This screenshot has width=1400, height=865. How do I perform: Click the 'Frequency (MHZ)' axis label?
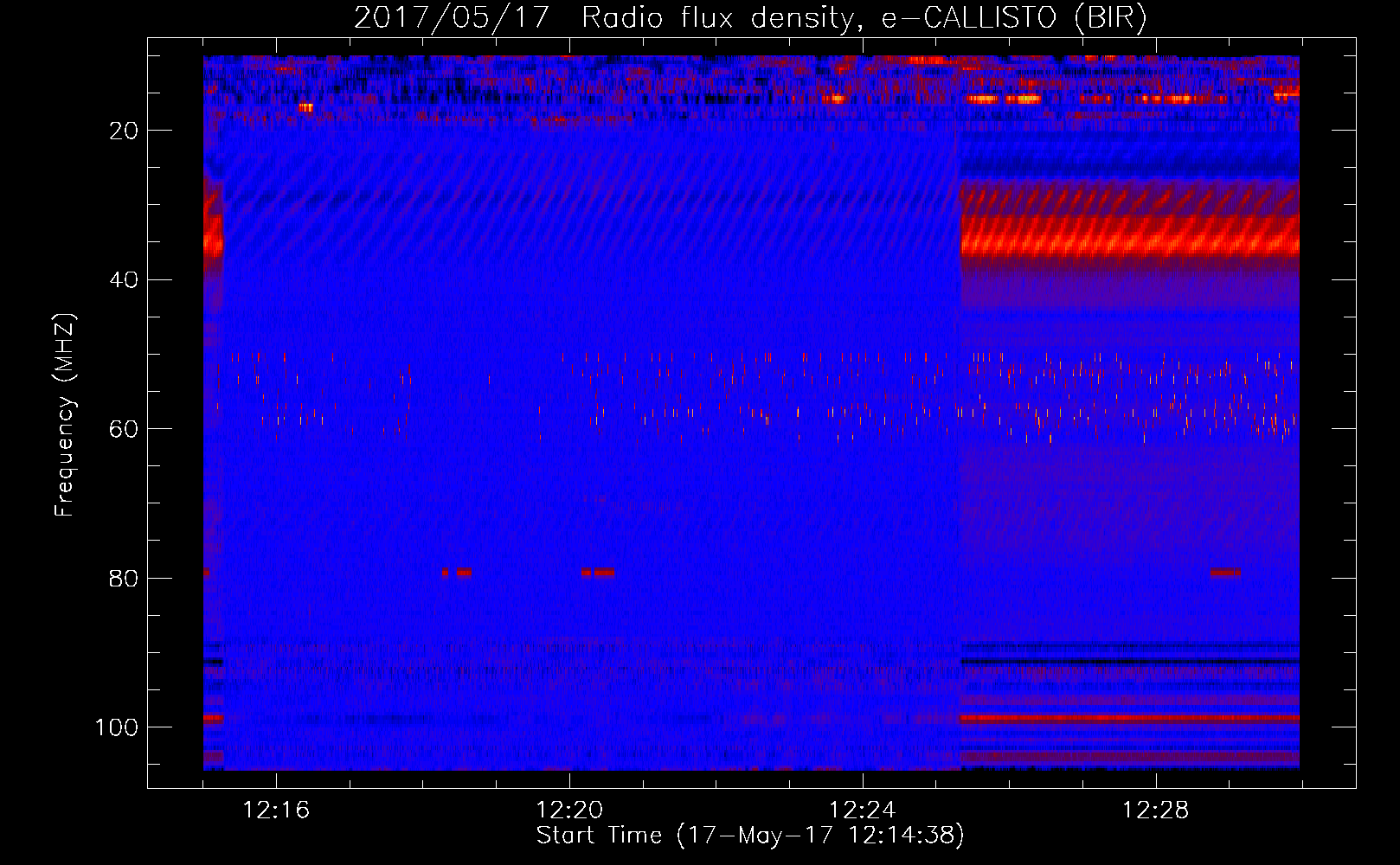click(65, 414)
